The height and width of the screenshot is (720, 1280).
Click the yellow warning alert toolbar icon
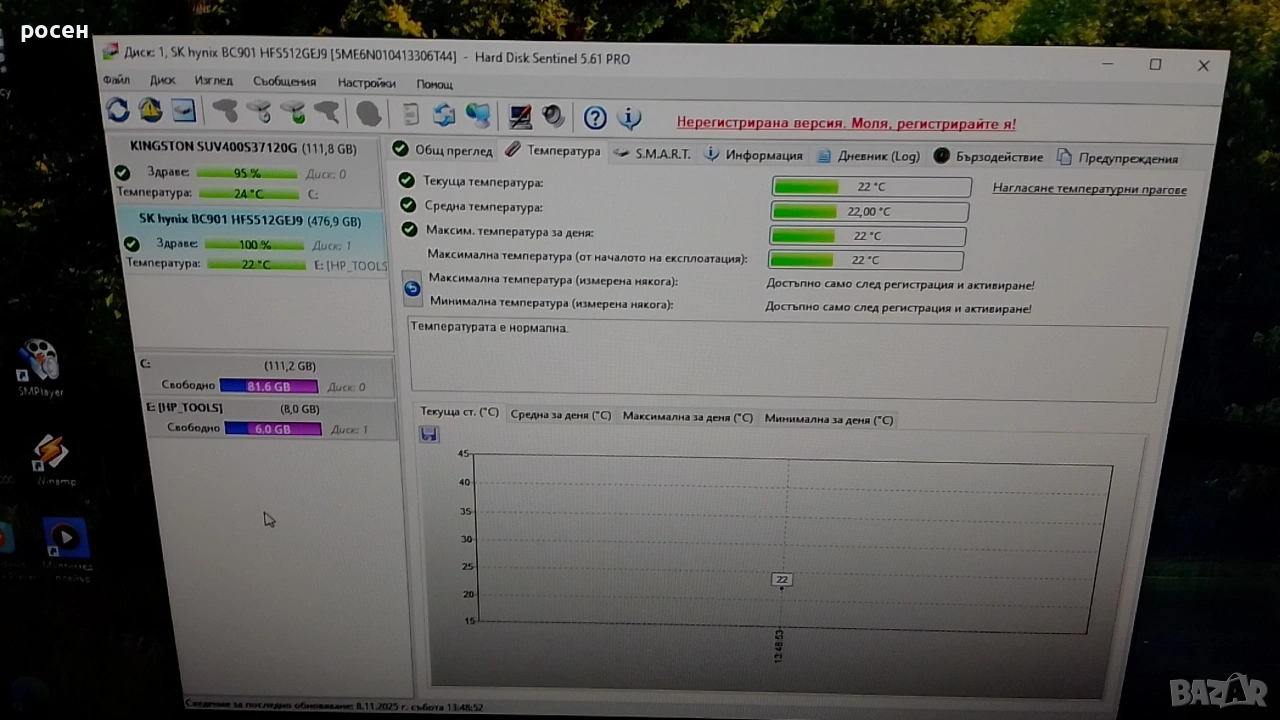point(150,110)
